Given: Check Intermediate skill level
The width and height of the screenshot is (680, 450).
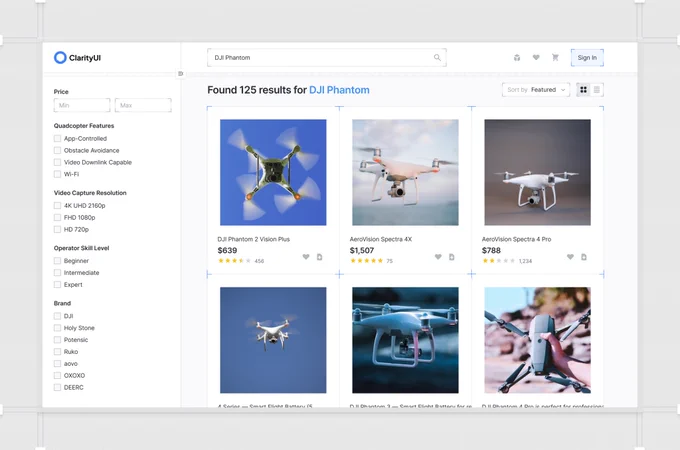Looking at the screenshot, I should pyautogui.click(x=57, y=273).
